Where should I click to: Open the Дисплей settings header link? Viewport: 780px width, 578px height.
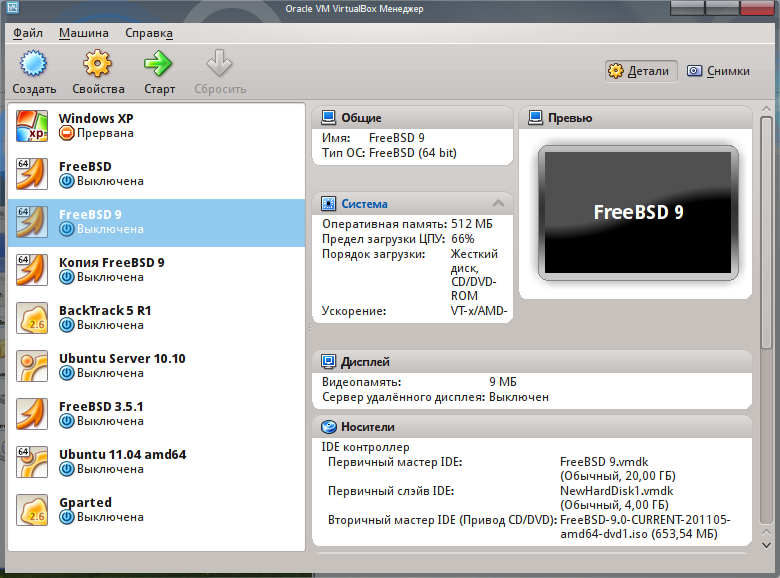tap(365, 362)
